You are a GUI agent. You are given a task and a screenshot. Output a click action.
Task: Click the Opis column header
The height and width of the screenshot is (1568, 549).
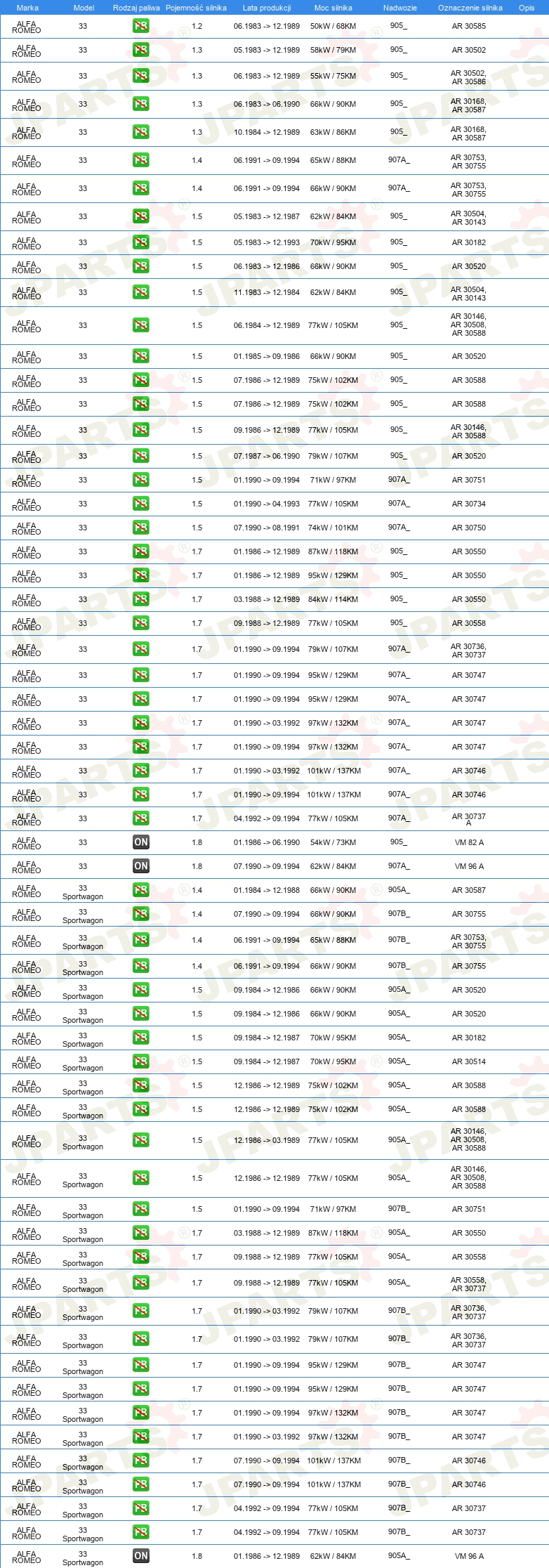pos(527,8)
